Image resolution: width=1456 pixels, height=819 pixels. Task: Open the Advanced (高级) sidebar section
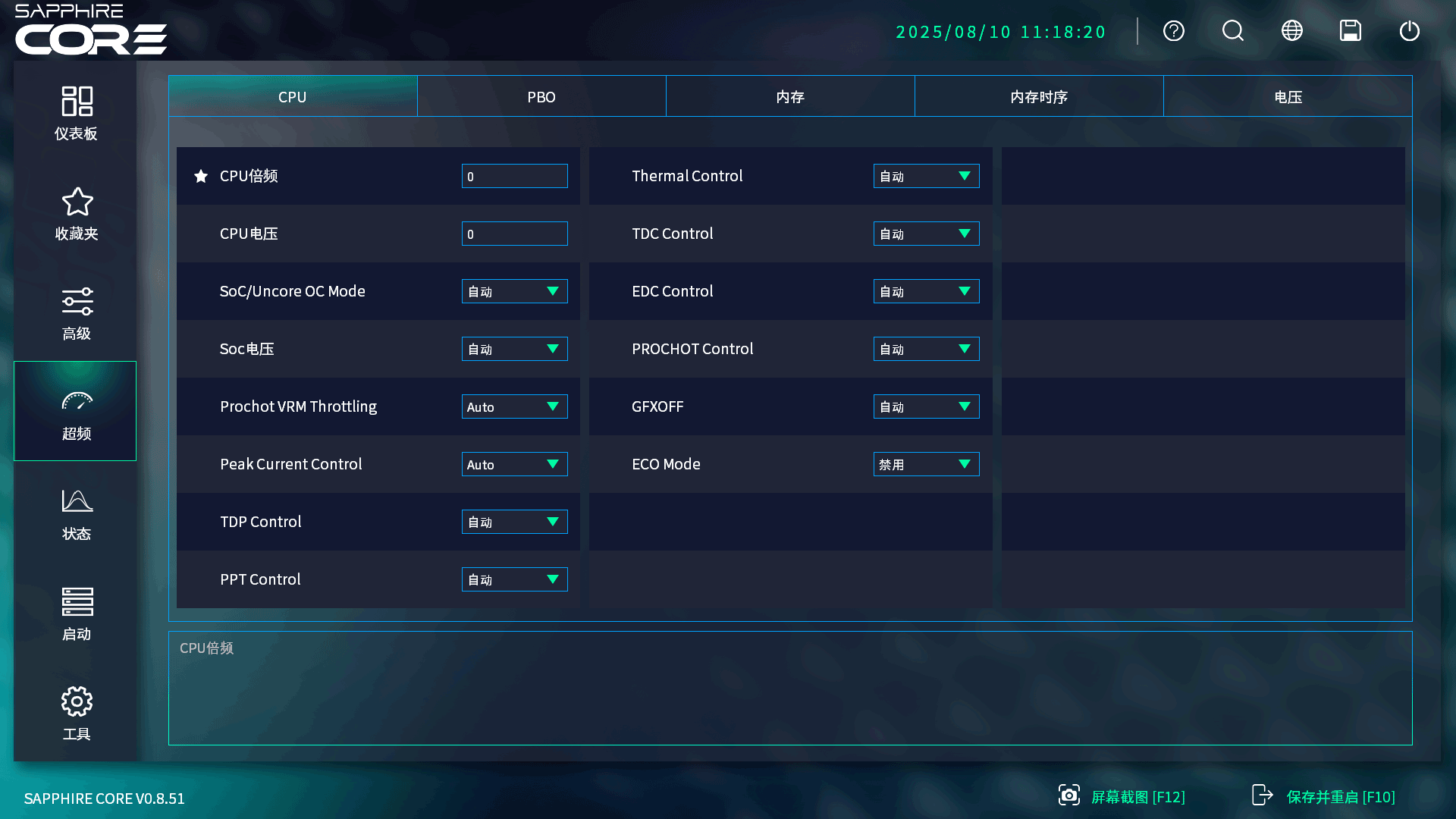(76, 312)
